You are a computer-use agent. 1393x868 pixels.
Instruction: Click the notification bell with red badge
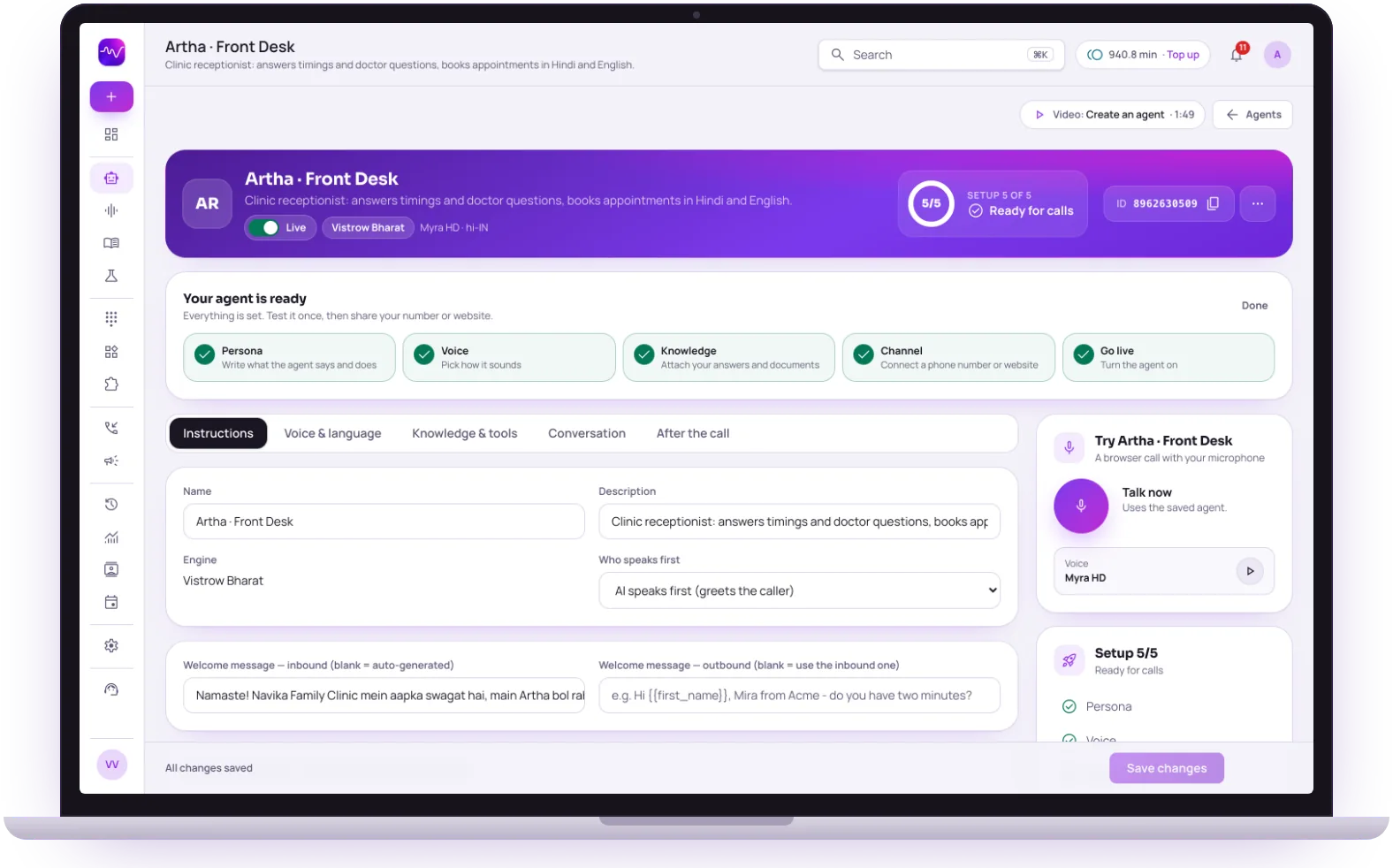1237,54
